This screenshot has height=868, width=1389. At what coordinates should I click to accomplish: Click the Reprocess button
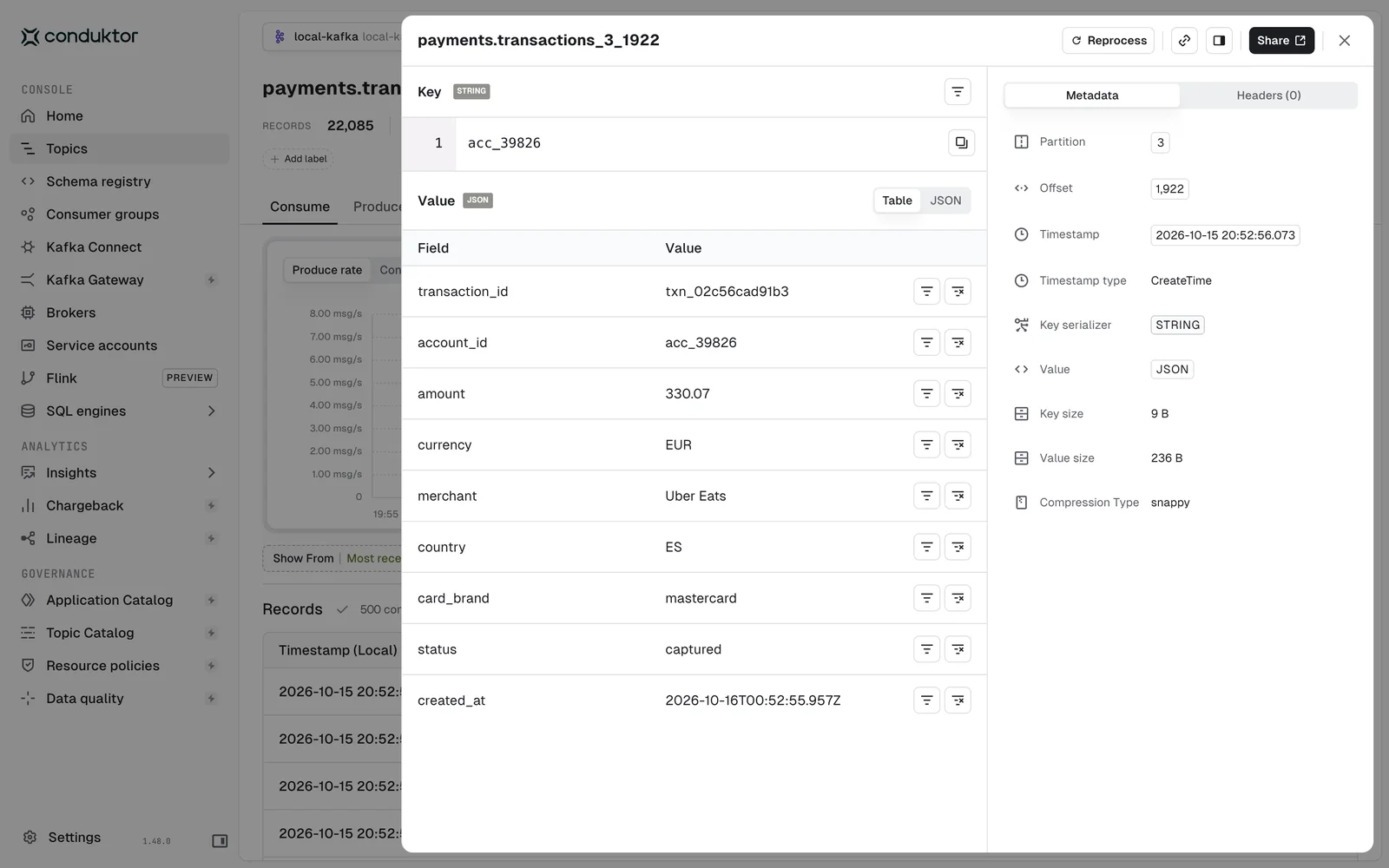point(1109,41)
